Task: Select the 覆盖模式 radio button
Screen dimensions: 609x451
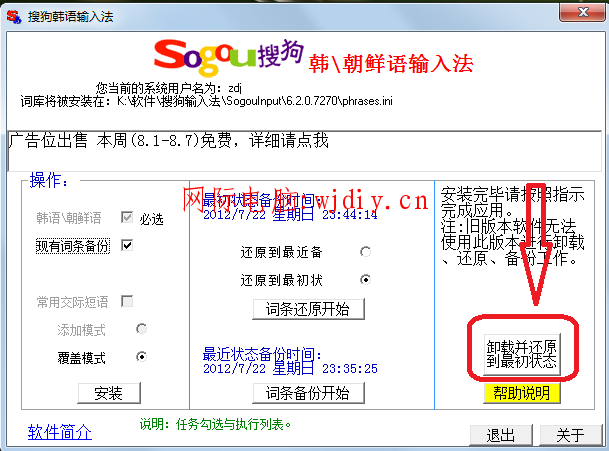Action: coord(141,356)
